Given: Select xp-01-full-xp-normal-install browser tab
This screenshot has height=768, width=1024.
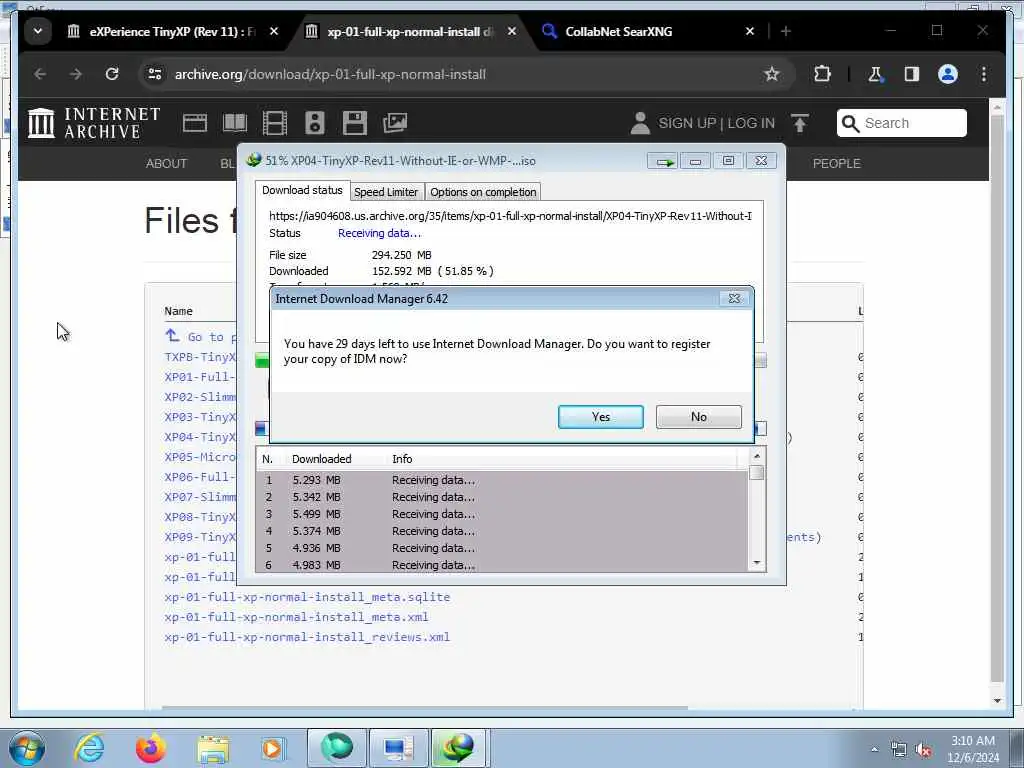Looking at the screenshot, I should coord(410,31).
